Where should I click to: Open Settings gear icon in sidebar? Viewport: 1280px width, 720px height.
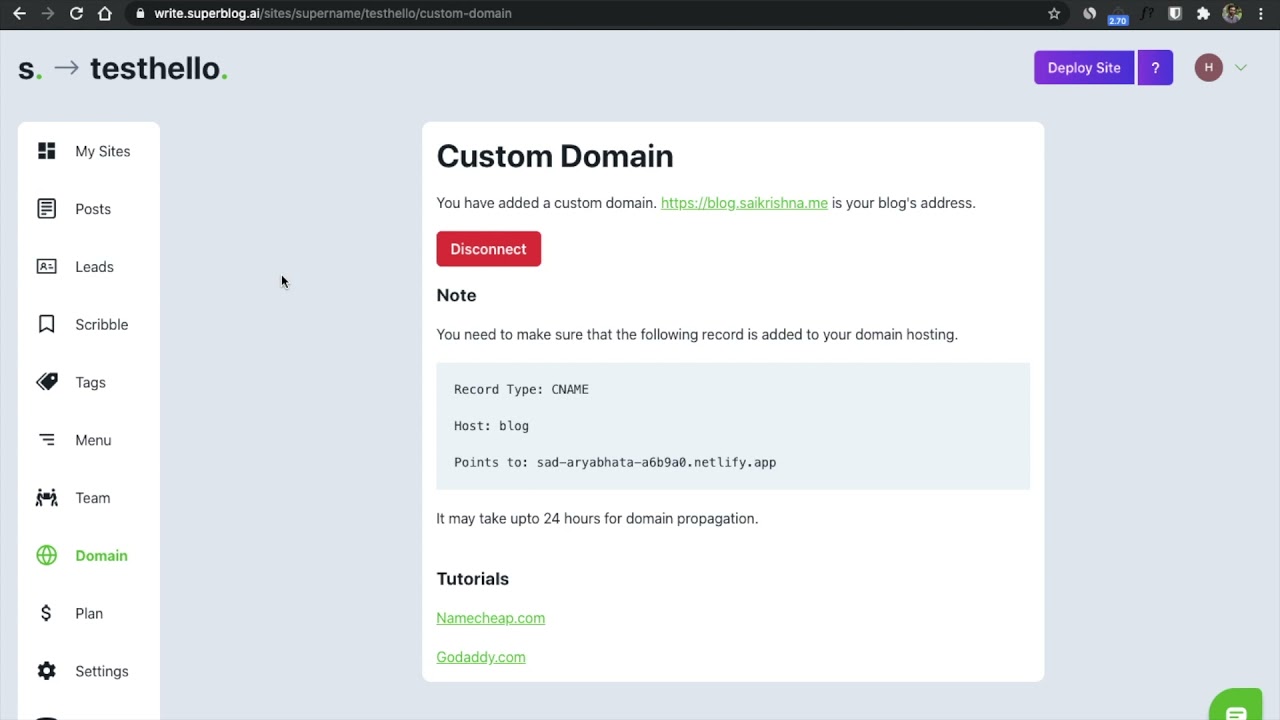[x=47, y=671]
